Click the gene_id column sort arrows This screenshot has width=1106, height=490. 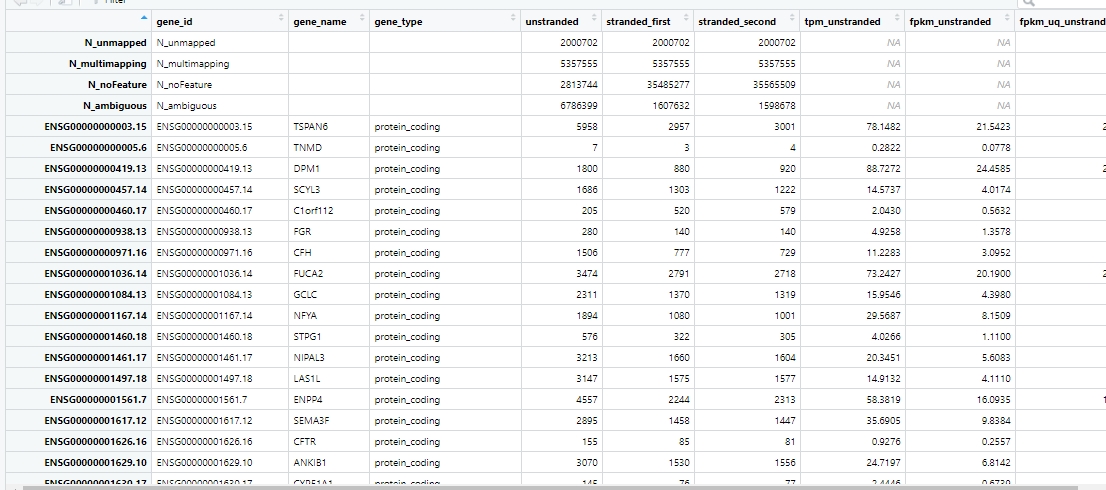[x=282, y=17]
